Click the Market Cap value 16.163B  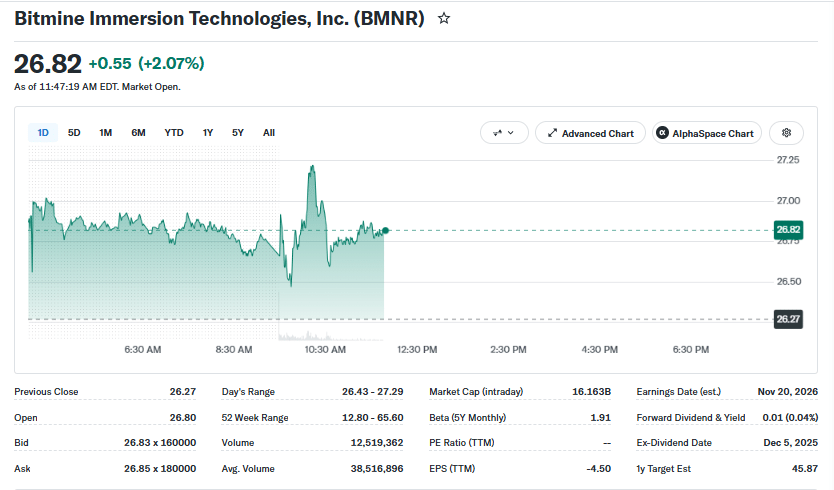[591, 392]
